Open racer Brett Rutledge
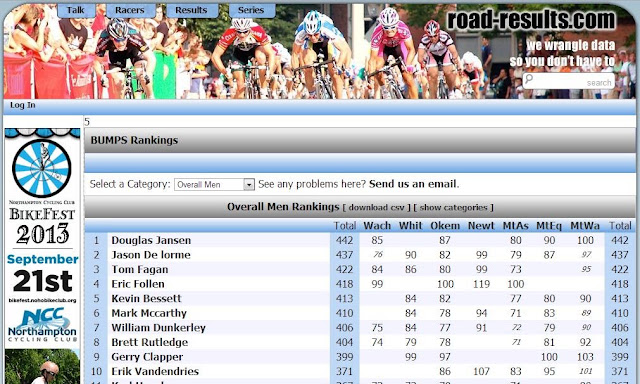This screenshot has width=640, height=384. click(150, 342)
